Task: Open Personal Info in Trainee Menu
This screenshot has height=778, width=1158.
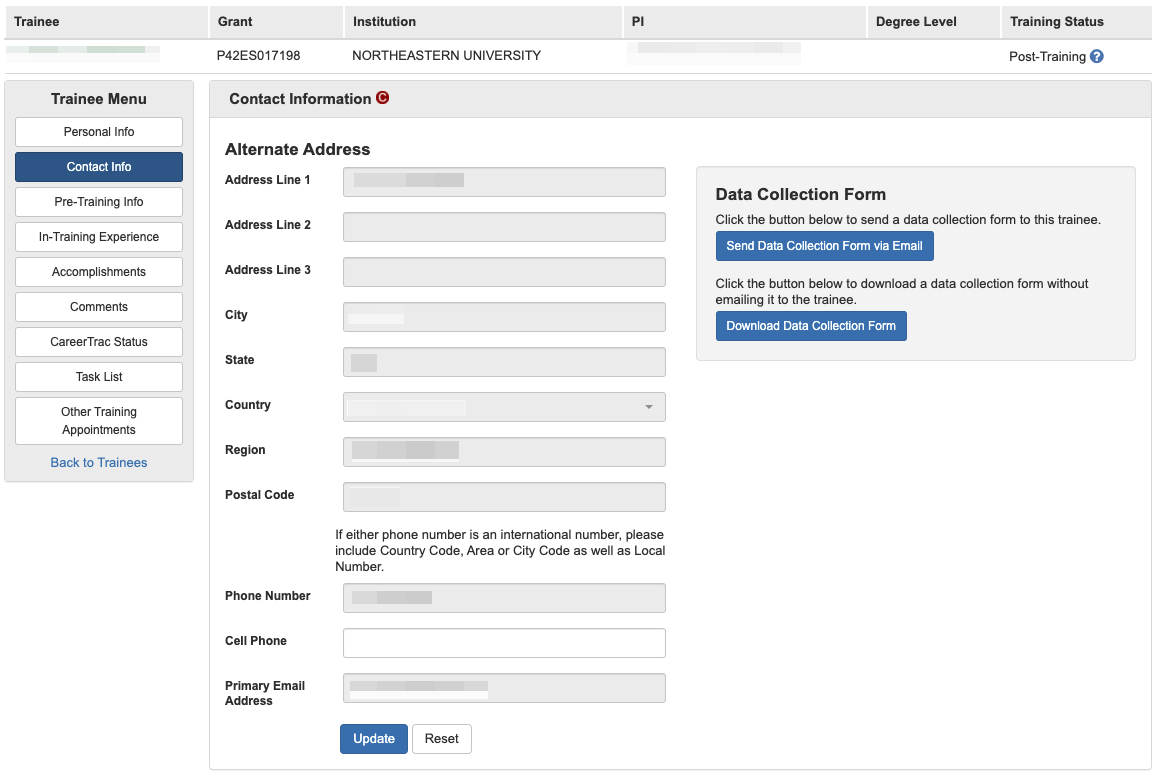Action: (99, 132)
